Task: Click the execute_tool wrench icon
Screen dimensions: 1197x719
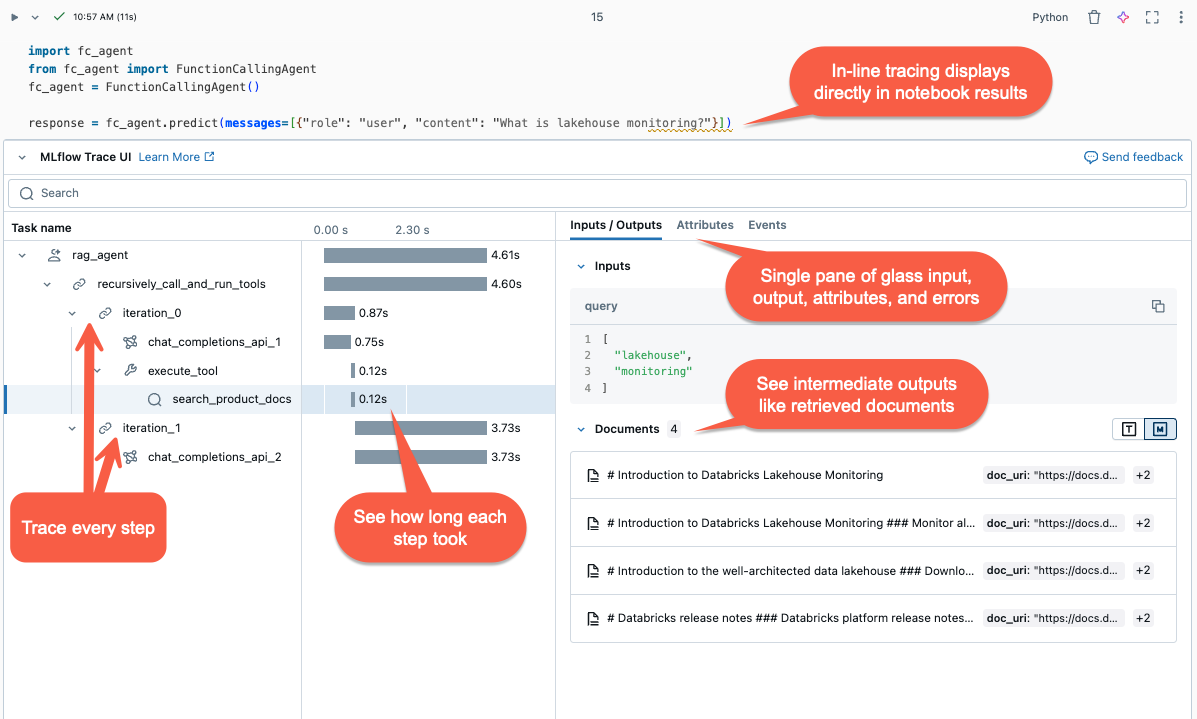Action: coord(130,370)
